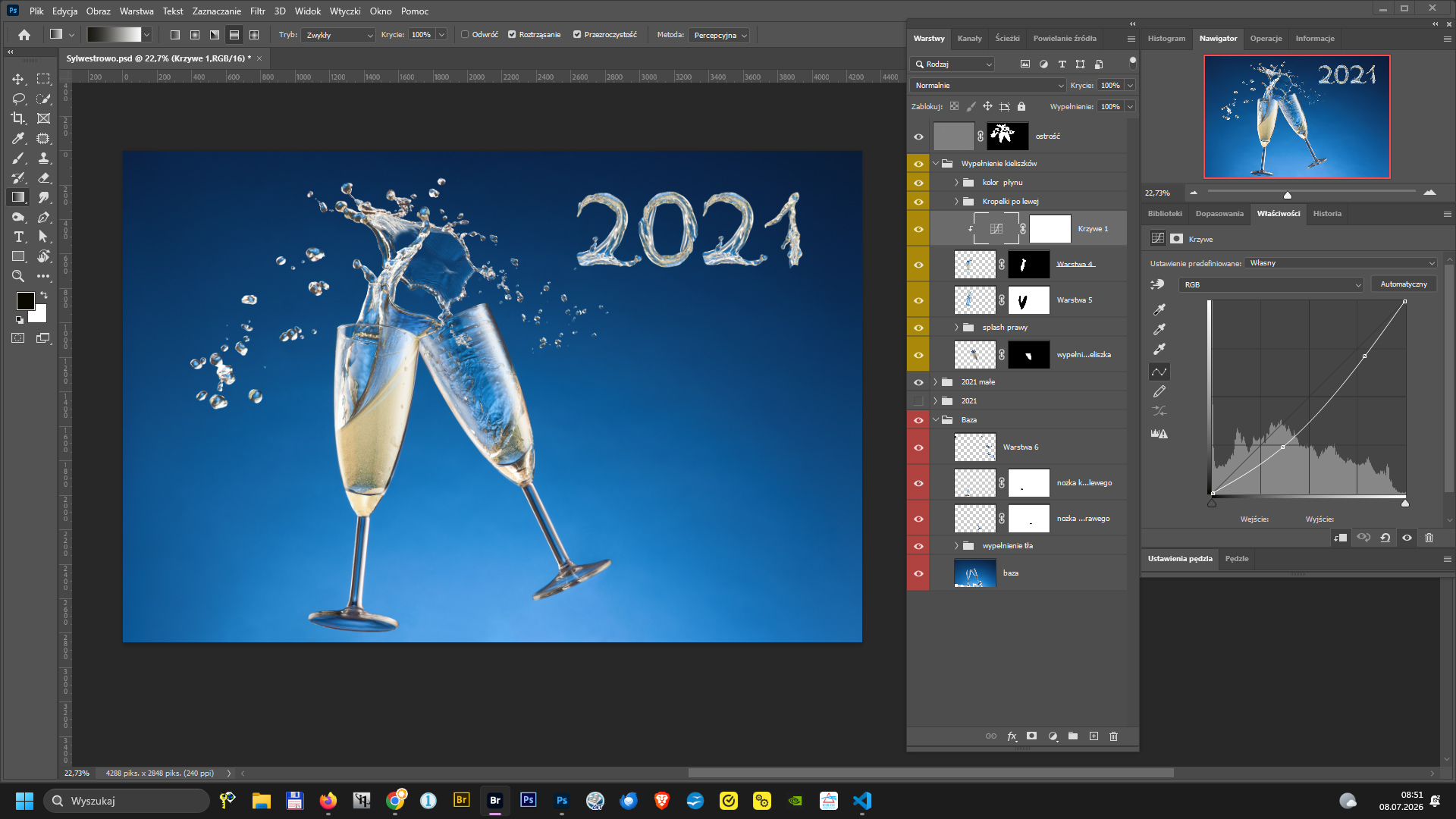Open the Metoda Percepcyjna dropdown

(x=719, y=35)
